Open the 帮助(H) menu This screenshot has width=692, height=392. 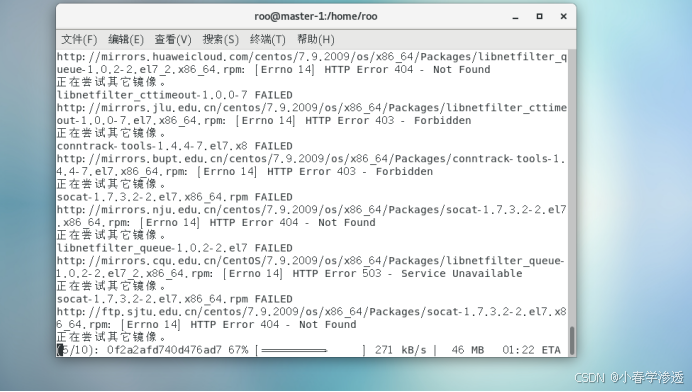pyautogui.click(x=316, y=40)
